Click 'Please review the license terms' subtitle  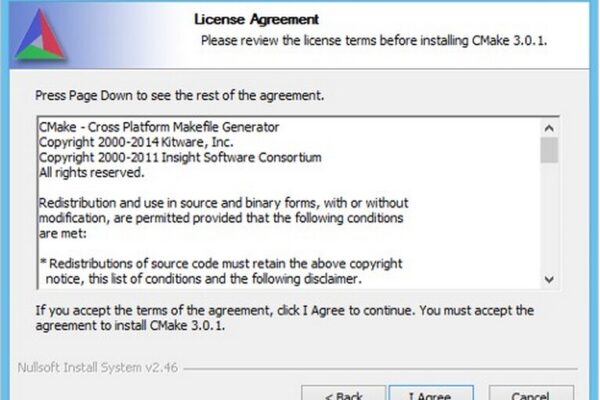click(x=374, y=41)
